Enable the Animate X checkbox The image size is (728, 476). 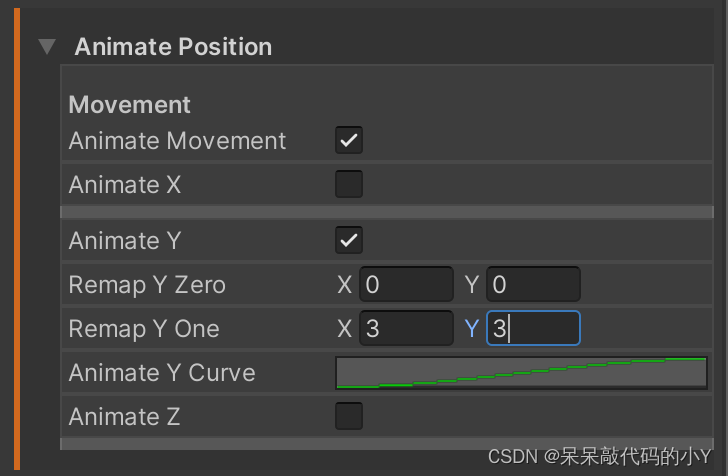pos(349,185)
